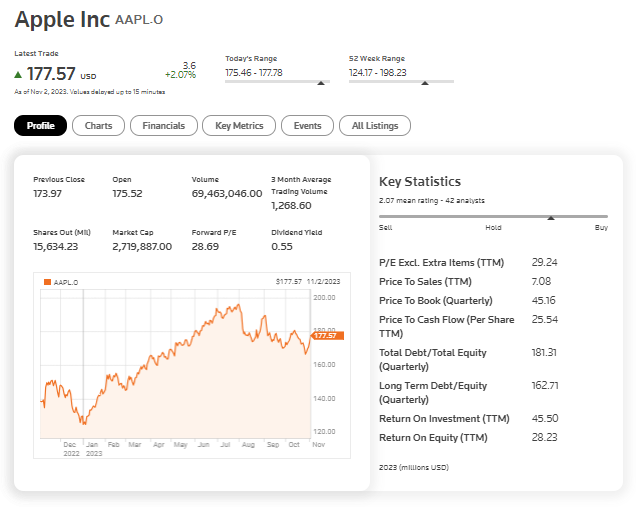Click the Buy label under rating bar
636x514 pixels.
click(x=601, y=228)
